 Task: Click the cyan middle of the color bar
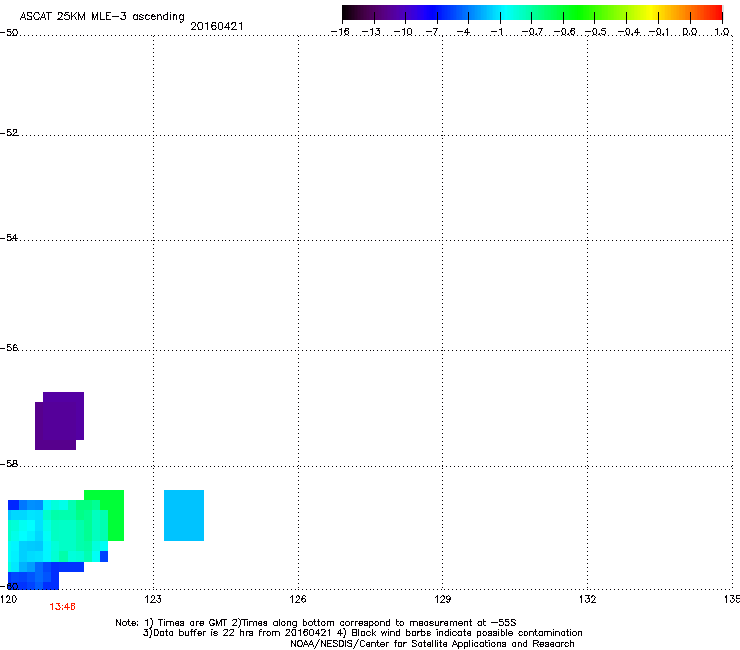[x=507, y=12]
